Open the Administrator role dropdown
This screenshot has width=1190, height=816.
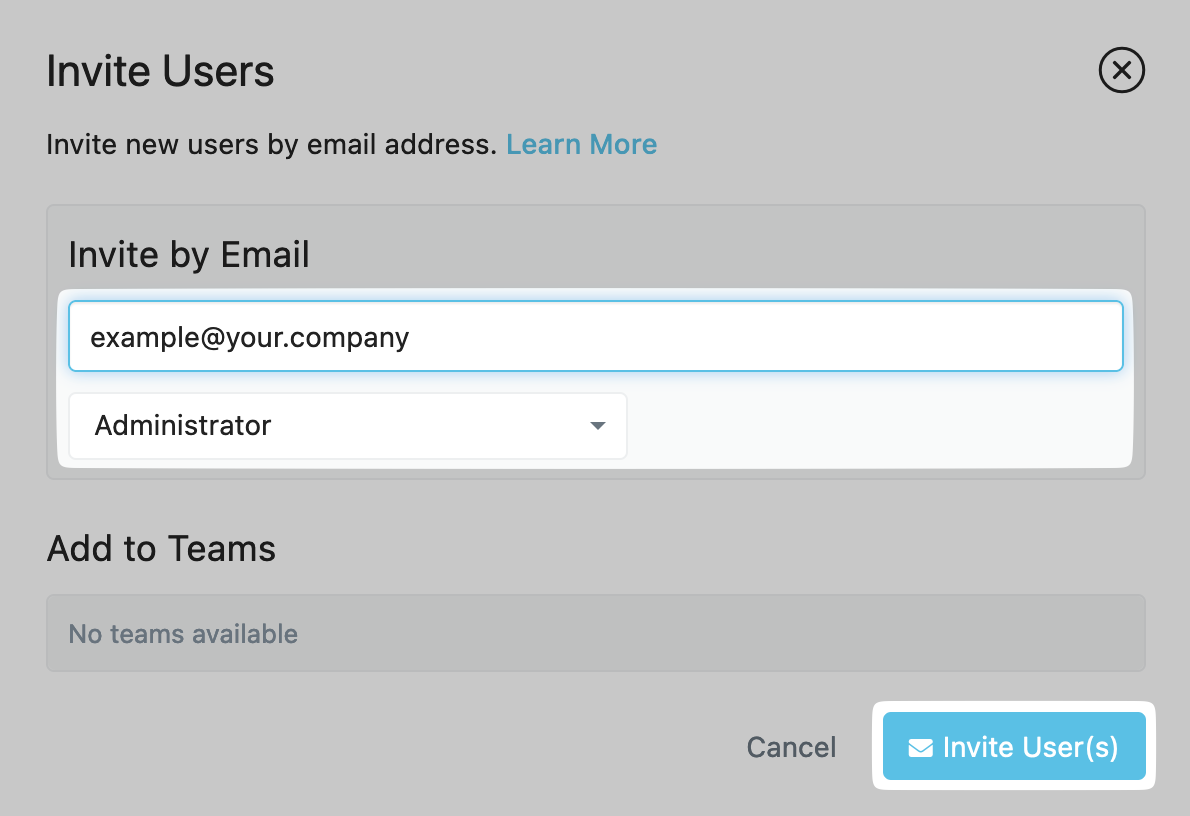click(348, 426)
